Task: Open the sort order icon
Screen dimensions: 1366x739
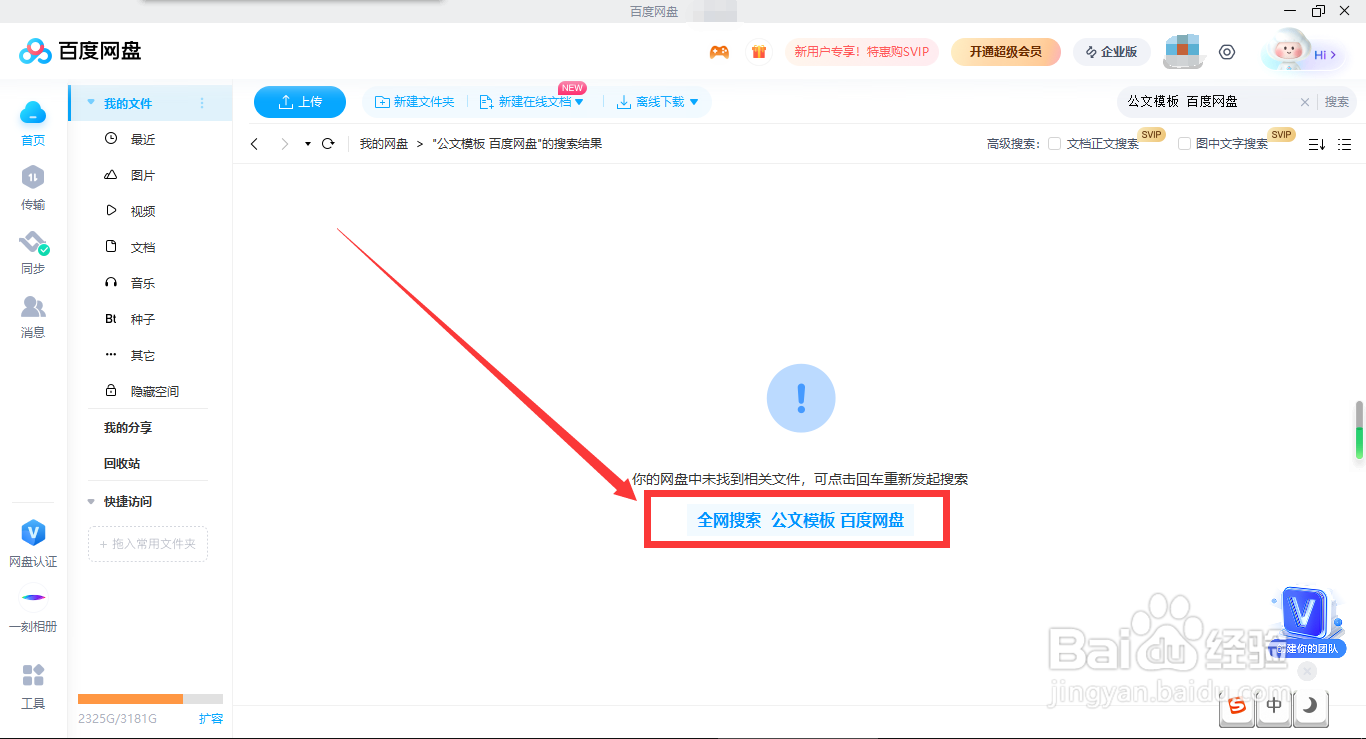Action: 1317,144
